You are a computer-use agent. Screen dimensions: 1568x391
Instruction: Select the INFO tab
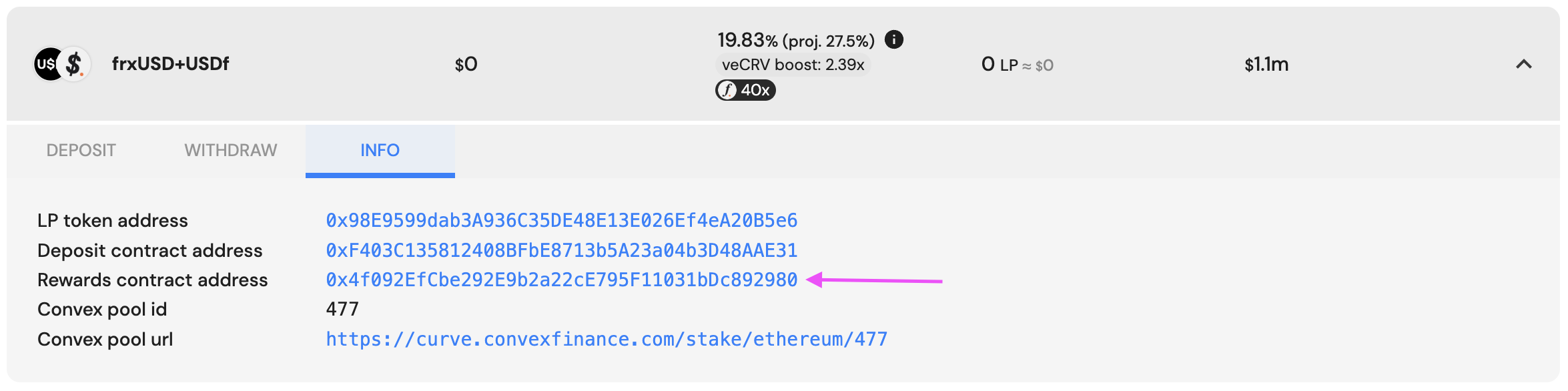(380, 150)
